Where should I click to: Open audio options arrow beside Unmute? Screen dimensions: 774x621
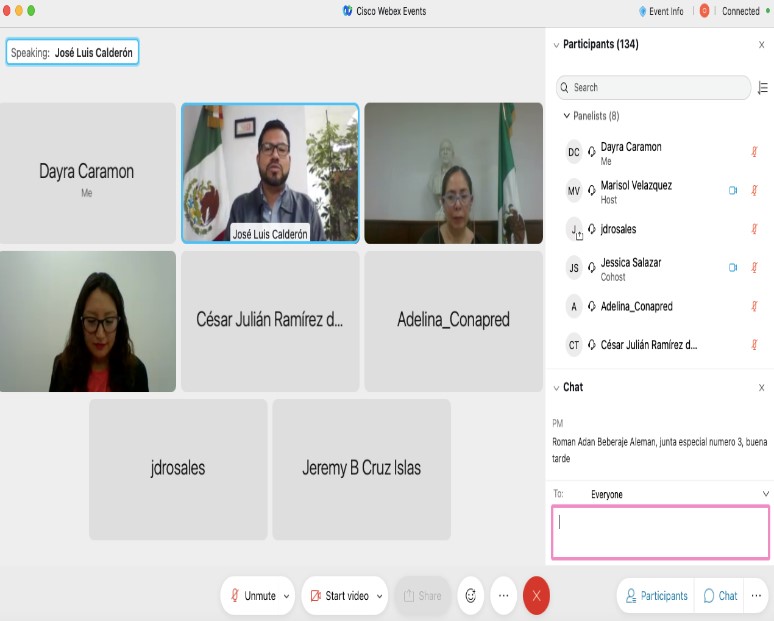pyautogui.click(x=286, y=596)
